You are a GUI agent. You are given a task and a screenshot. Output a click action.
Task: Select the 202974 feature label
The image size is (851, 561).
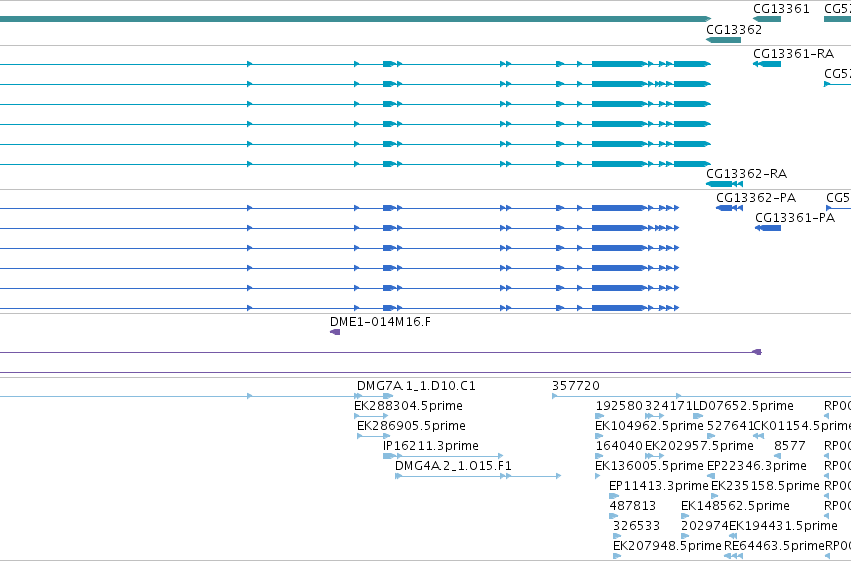(704, 526)
